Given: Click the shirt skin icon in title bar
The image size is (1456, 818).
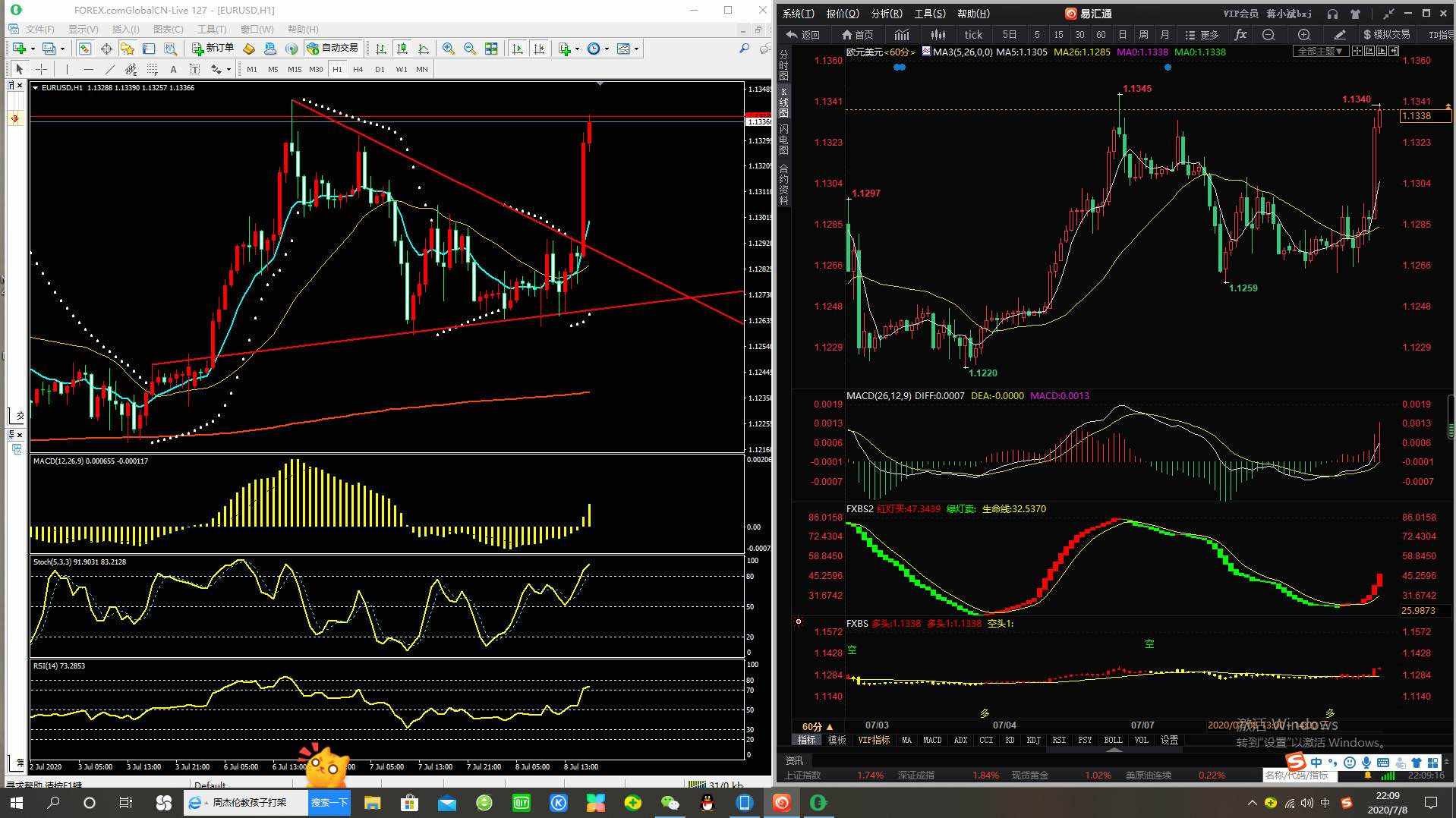Looking at the screenshot, I should (1355, 14).
